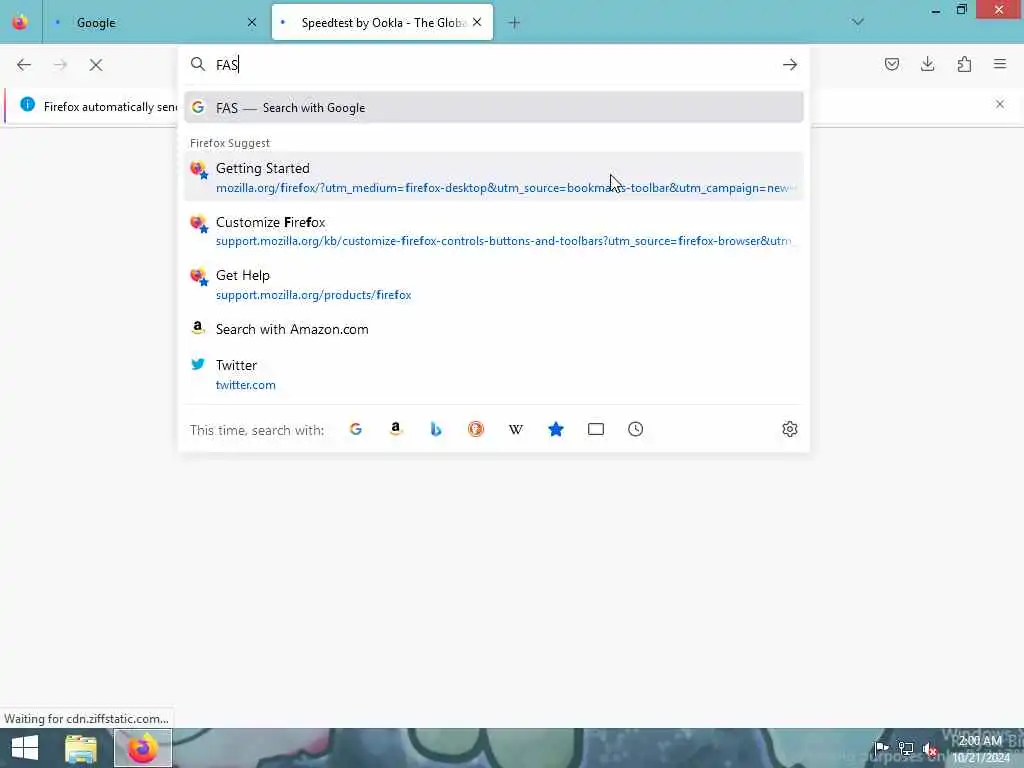Click the Save to Pocket icon
1024x768 pixels.
[x=891, y=64]
